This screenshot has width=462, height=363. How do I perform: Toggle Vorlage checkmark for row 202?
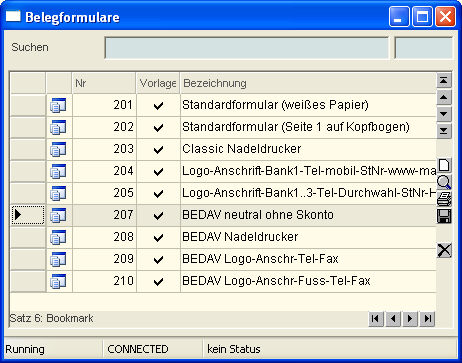tap(158, 128)
